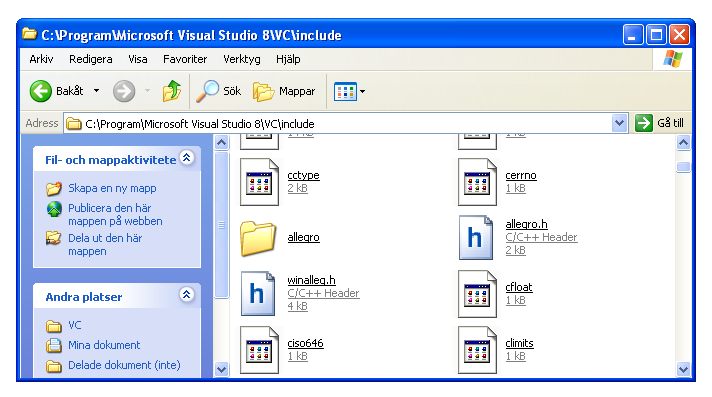Open Delade dokument link
The height and width of the screenshot is (397, 712).
tap(124, 365)
